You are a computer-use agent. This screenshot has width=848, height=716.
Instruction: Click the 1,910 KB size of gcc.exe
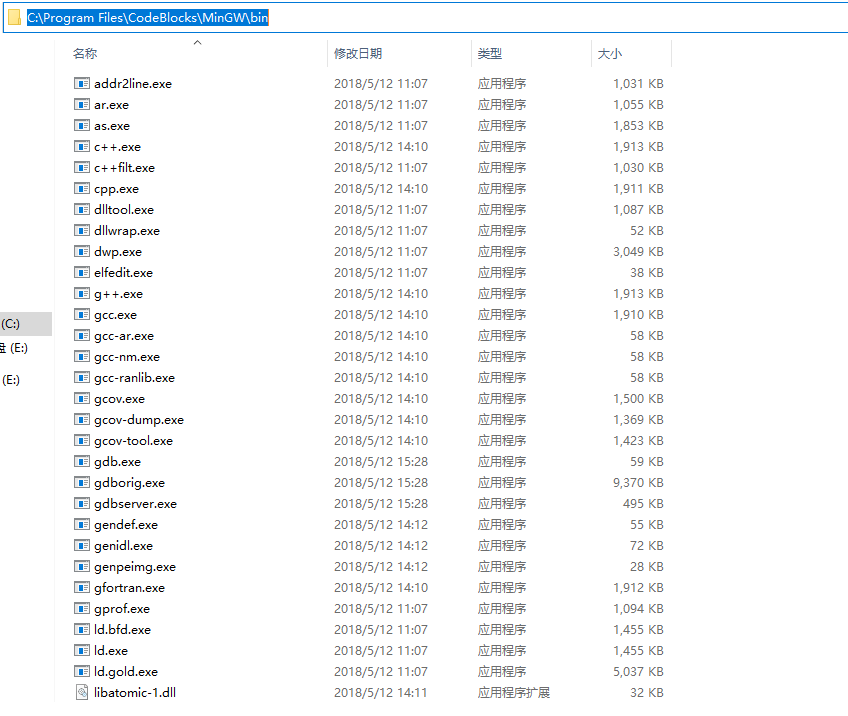[638, 315]
